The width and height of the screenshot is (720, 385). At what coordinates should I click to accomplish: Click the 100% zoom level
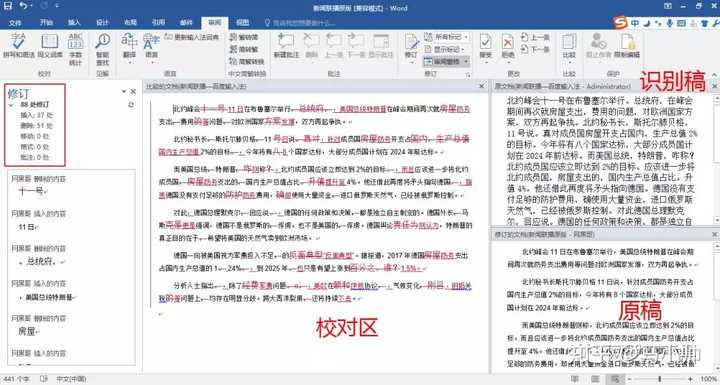pyautogui.click(x=709, y=379)
